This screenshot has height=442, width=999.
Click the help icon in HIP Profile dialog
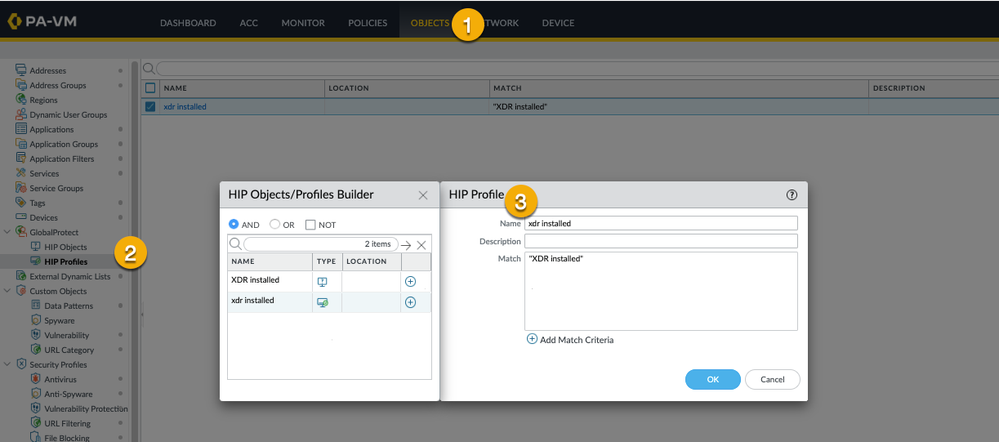click(792, 196)
